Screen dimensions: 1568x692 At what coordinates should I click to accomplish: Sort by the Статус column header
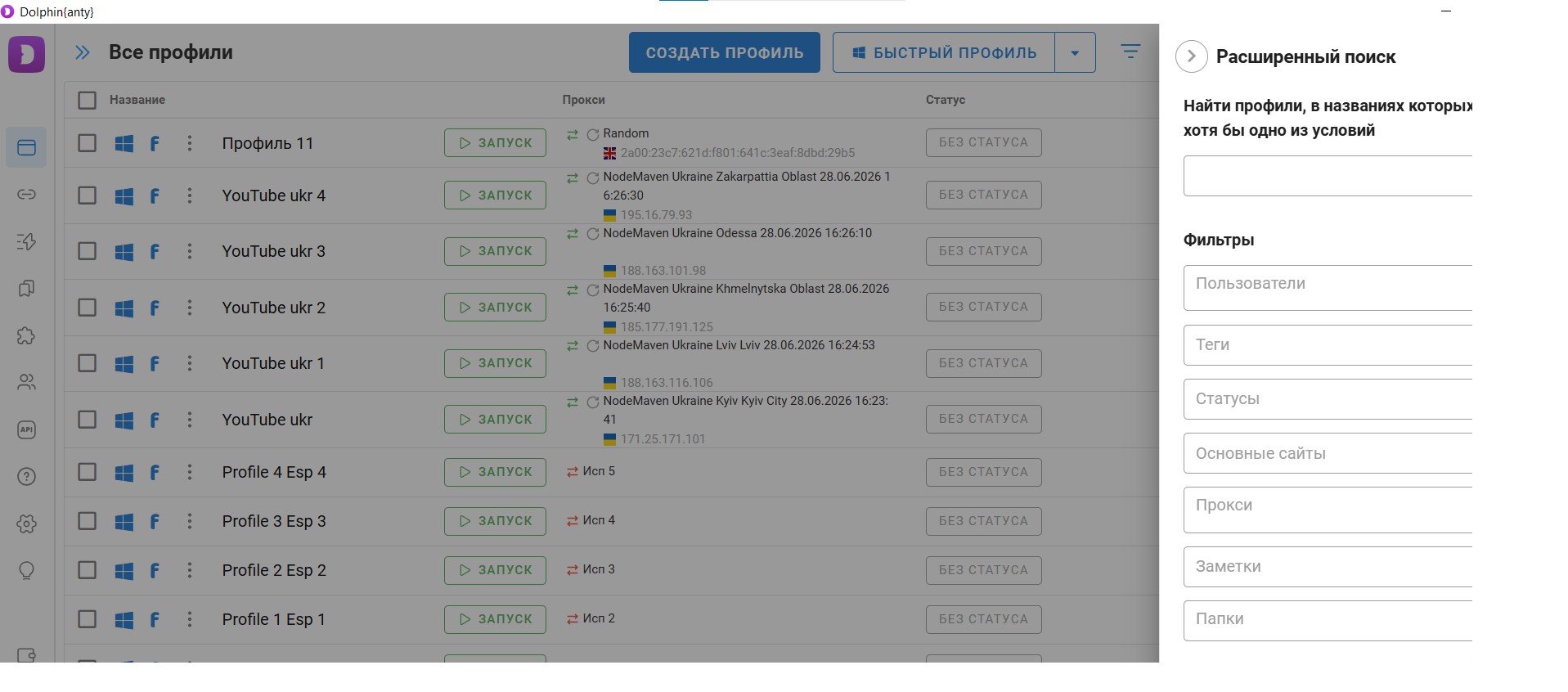tap(946, 100)
